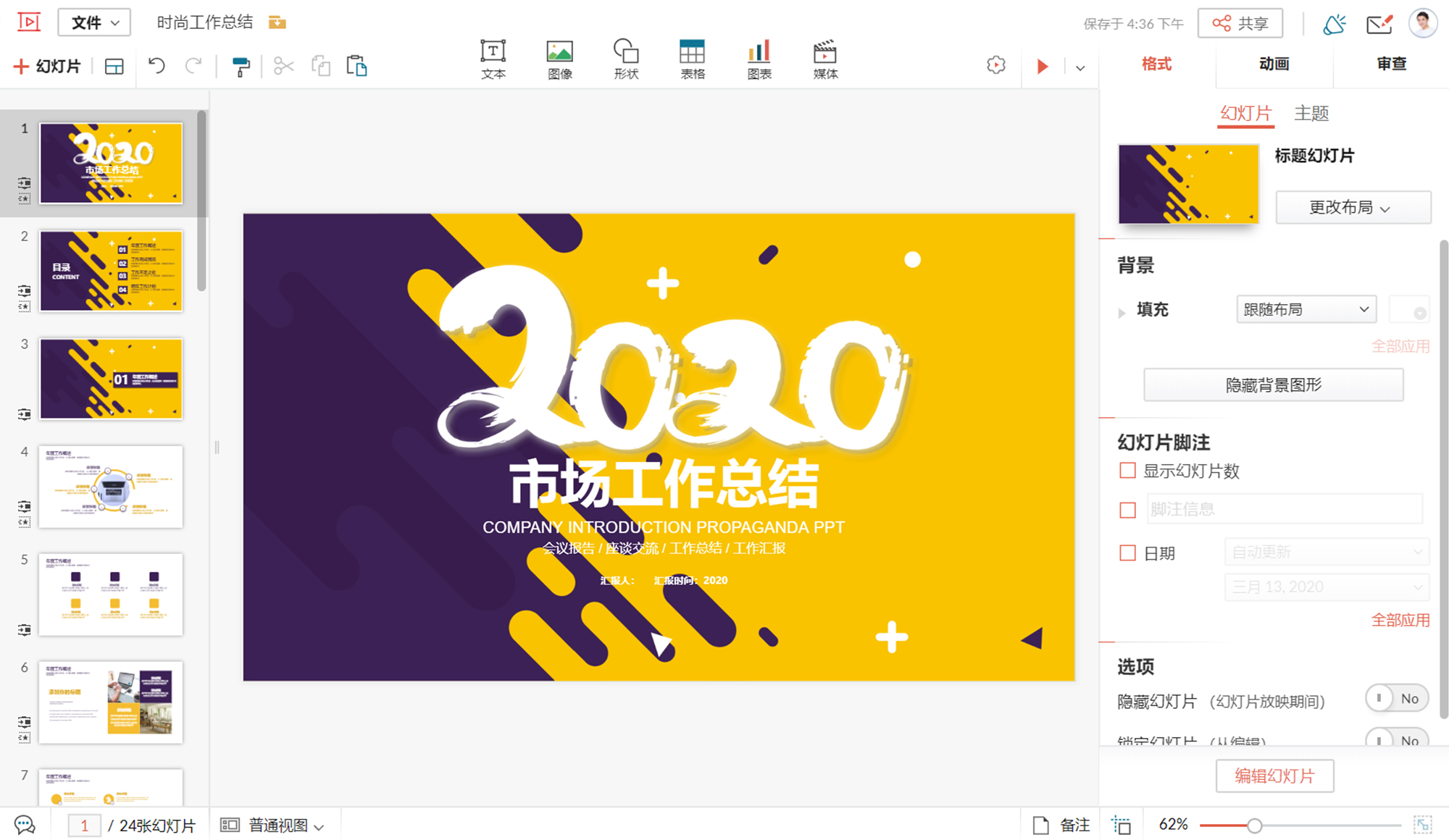Toggle 隐藏幻灯片 switch
Viewport: 1449px width, 840px height.
[x=1396, y=698]
